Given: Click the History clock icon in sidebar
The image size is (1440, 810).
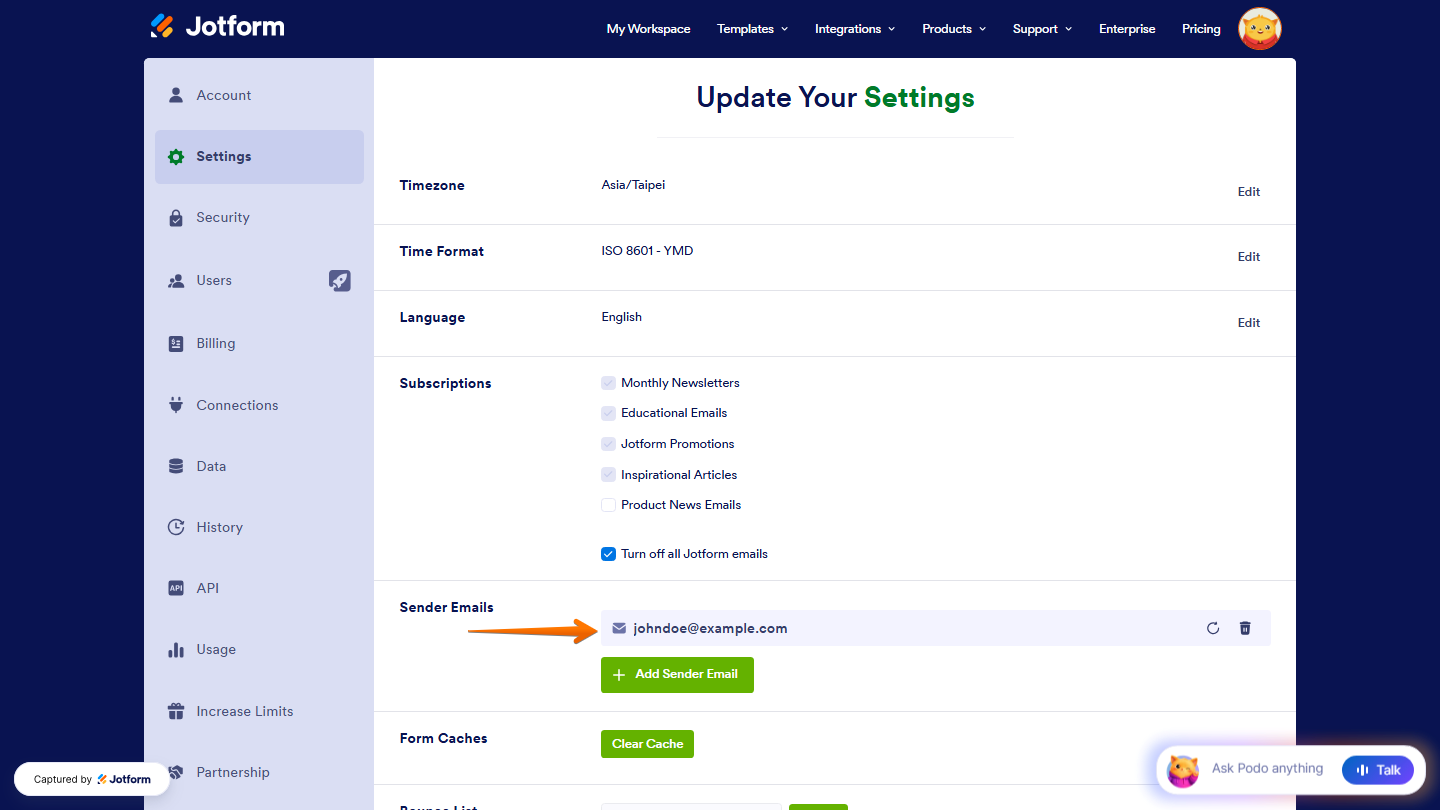Looking at the screenshot, I should (176, 527).
